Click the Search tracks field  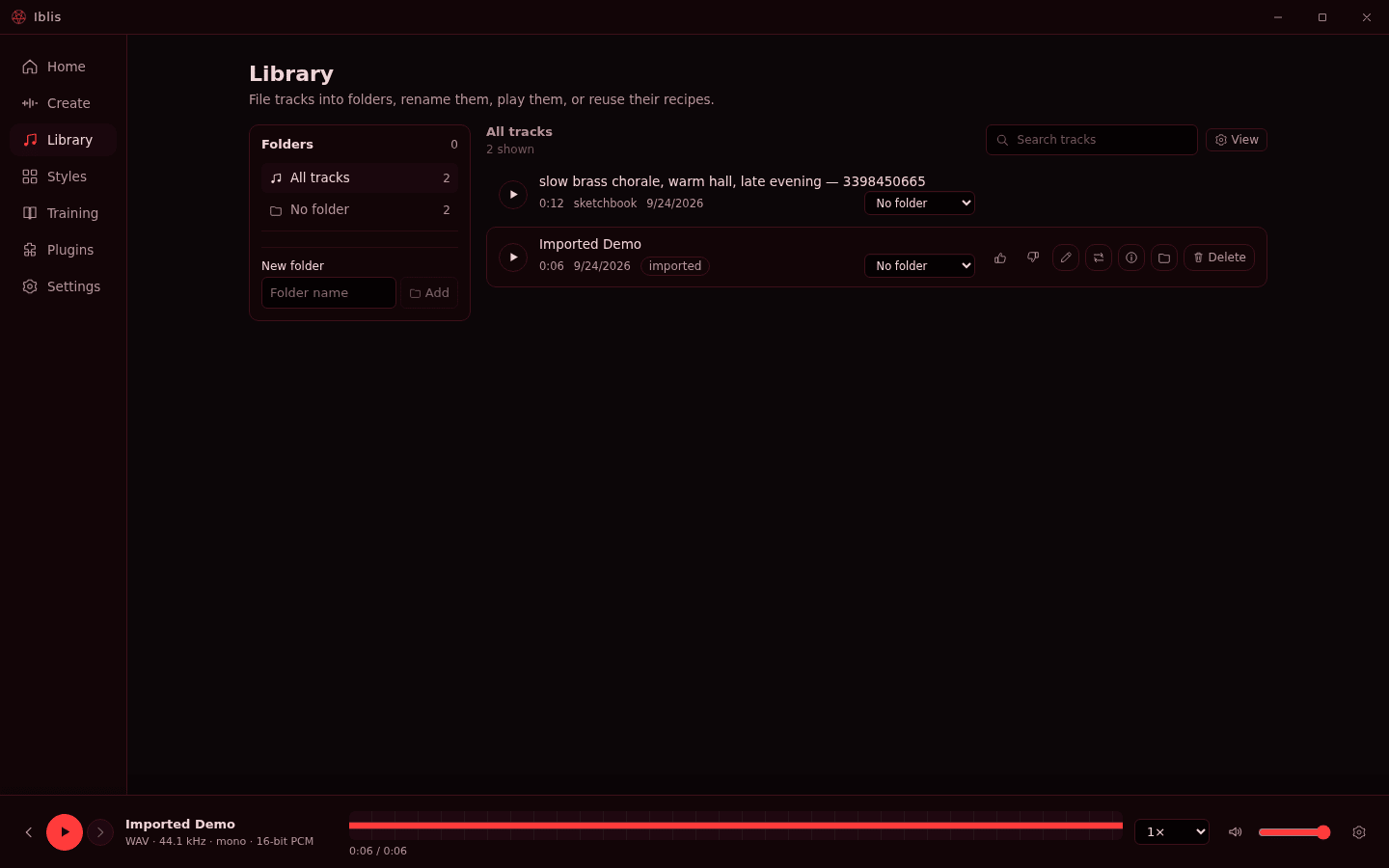point(1092,140)
